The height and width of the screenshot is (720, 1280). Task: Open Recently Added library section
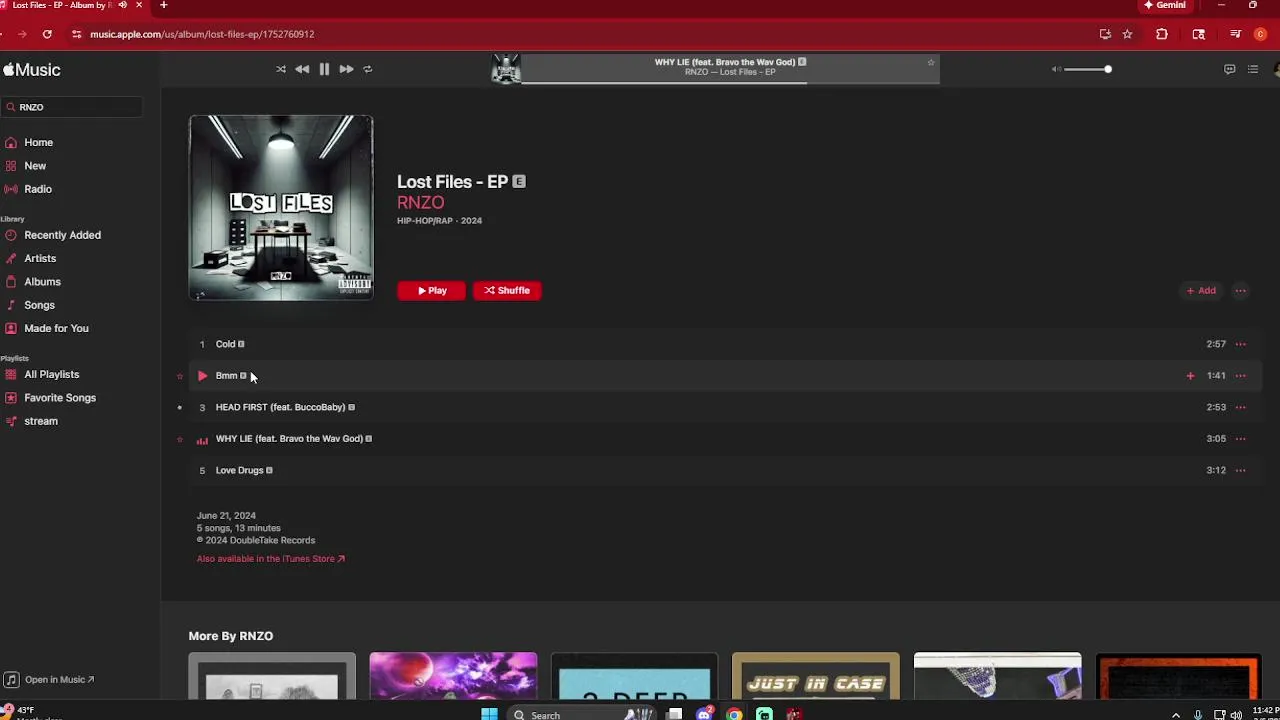(62, 235)
